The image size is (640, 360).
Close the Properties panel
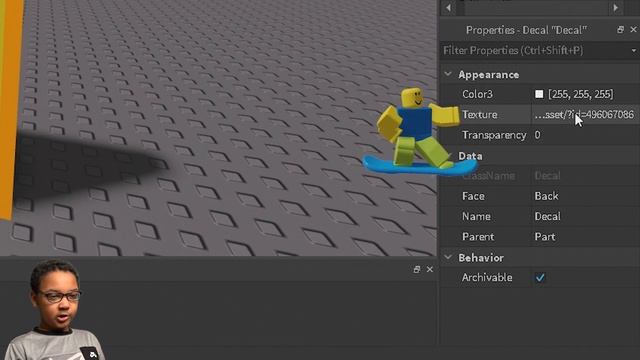point(633,29)
